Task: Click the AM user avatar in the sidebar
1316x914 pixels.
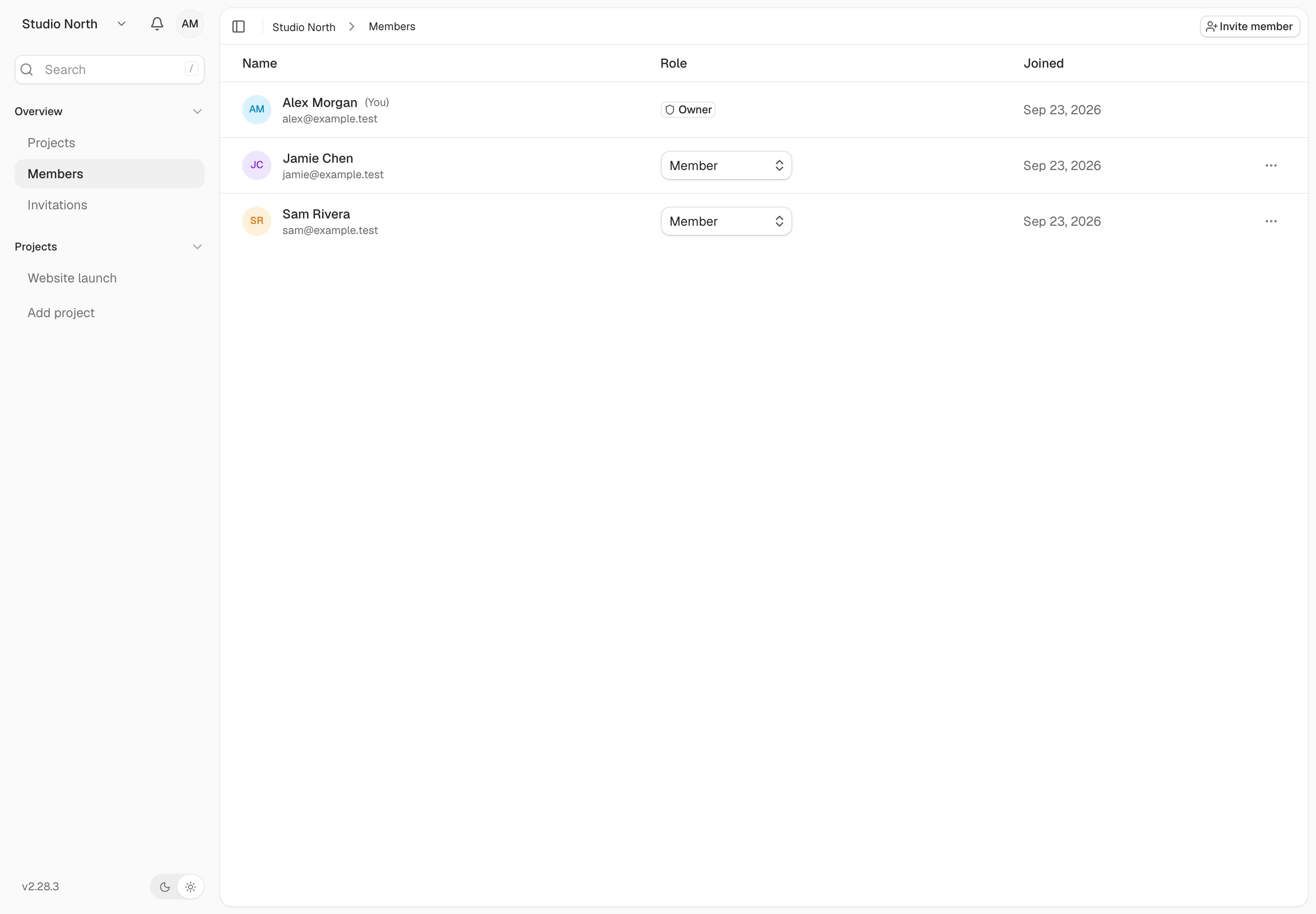Action: pos(190,24)
